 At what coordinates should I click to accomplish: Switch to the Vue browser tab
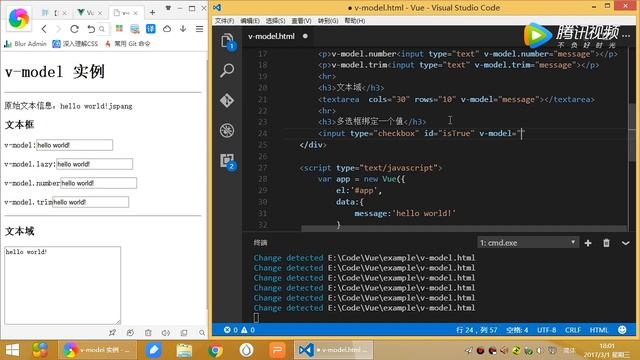(x=89, y=13)
